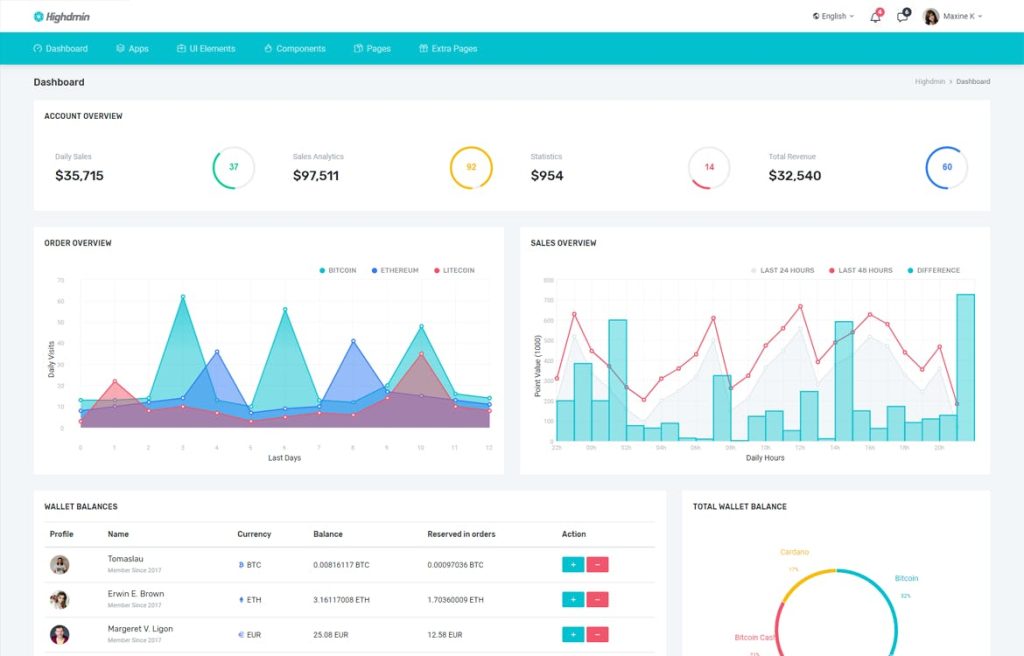Open the UI Elements menu
This screenshot has width=1024, height=656.
pos(206,48)
